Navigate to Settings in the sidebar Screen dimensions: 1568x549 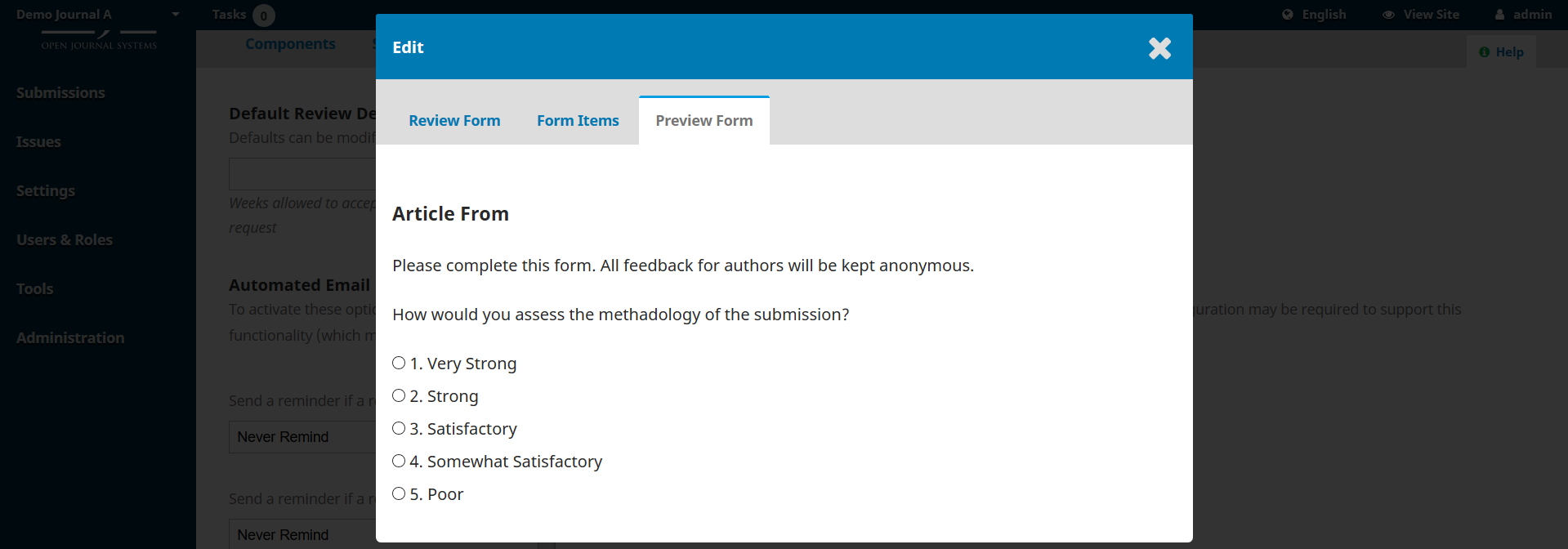point(46,190)
